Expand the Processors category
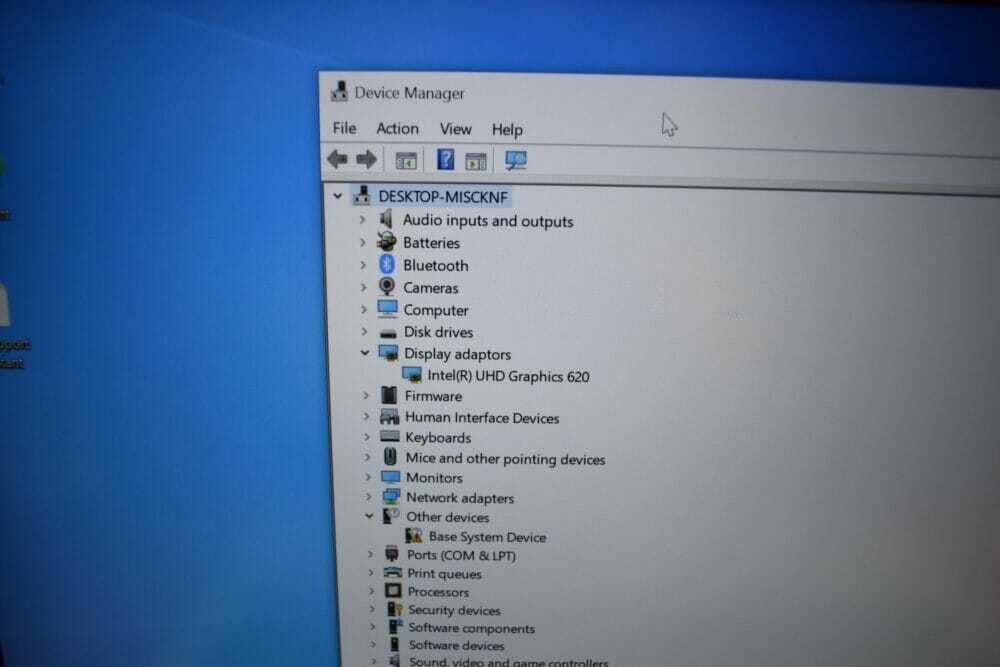 (x=371, y=591)
